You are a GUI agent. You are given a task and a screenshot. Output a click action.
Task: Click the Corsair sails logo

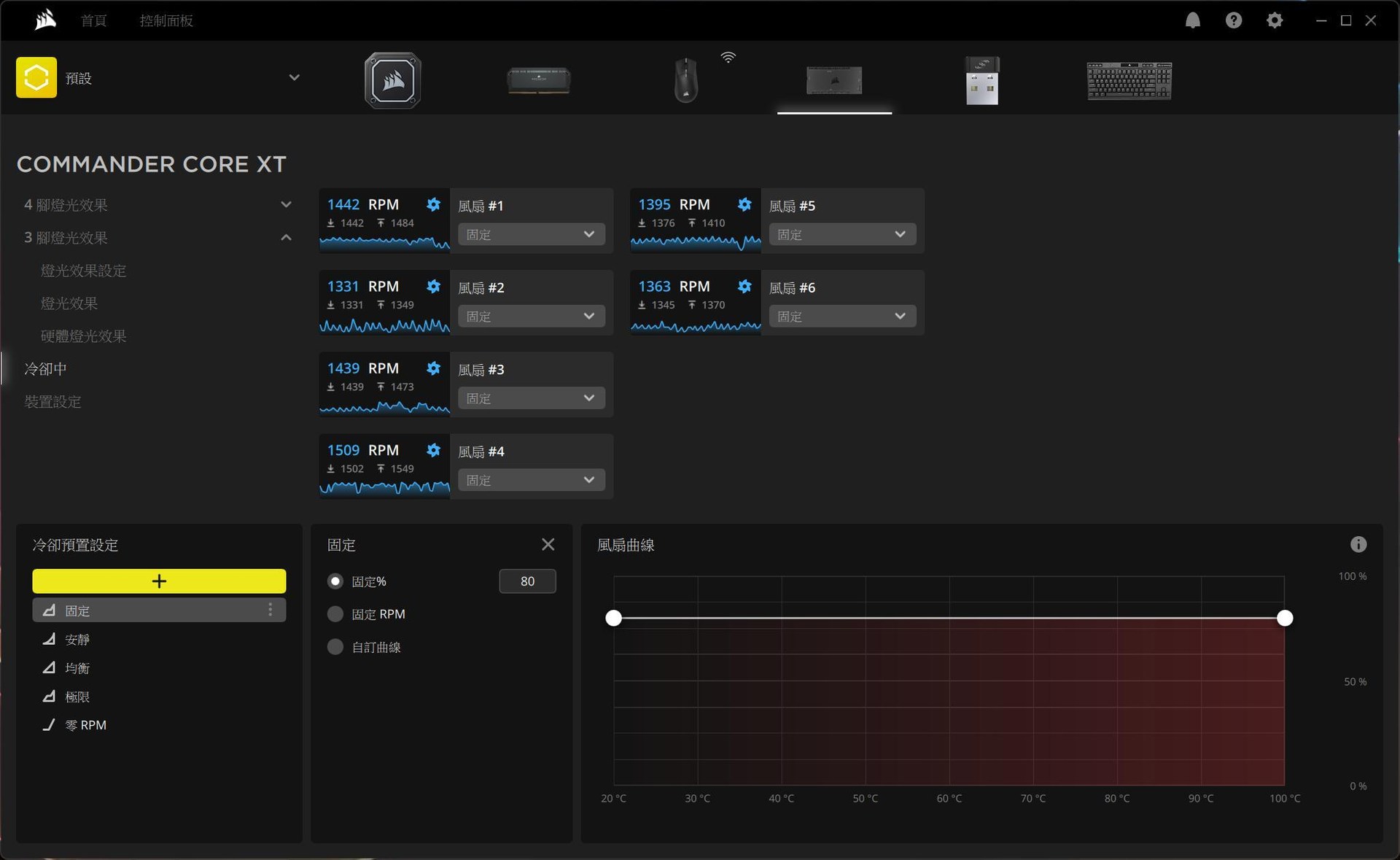45,20
